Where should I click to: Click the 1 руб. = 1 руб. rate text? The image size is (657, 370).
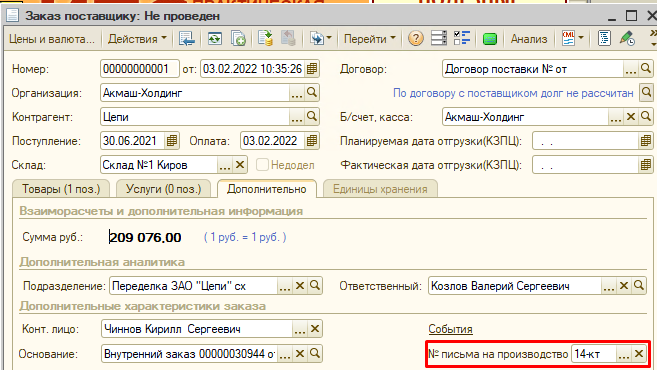pos(245,237)
